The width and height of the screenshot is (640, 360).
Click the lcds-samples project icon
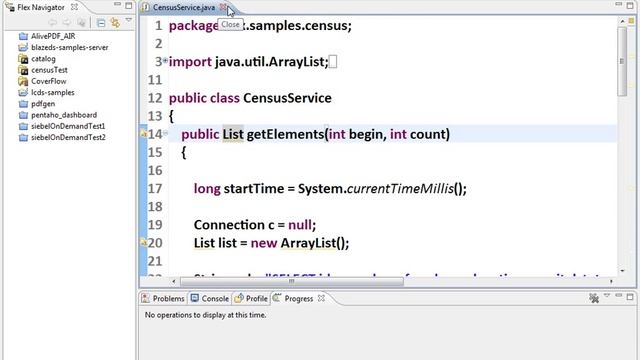tap(23, 93)
